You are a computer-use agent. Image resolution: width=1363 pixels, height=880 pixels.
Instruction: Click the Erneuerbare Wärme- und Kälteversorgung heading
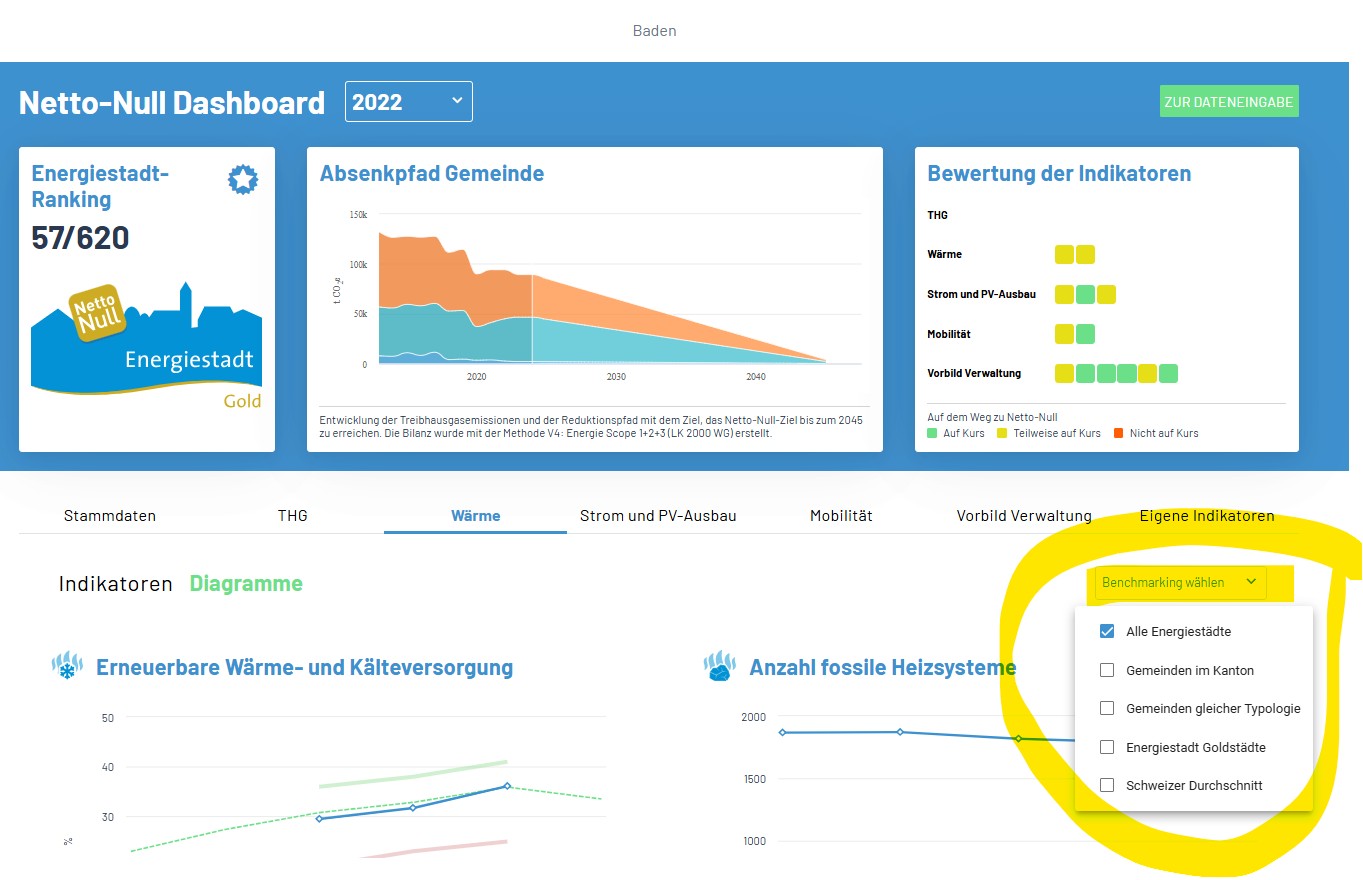[305, 667]
